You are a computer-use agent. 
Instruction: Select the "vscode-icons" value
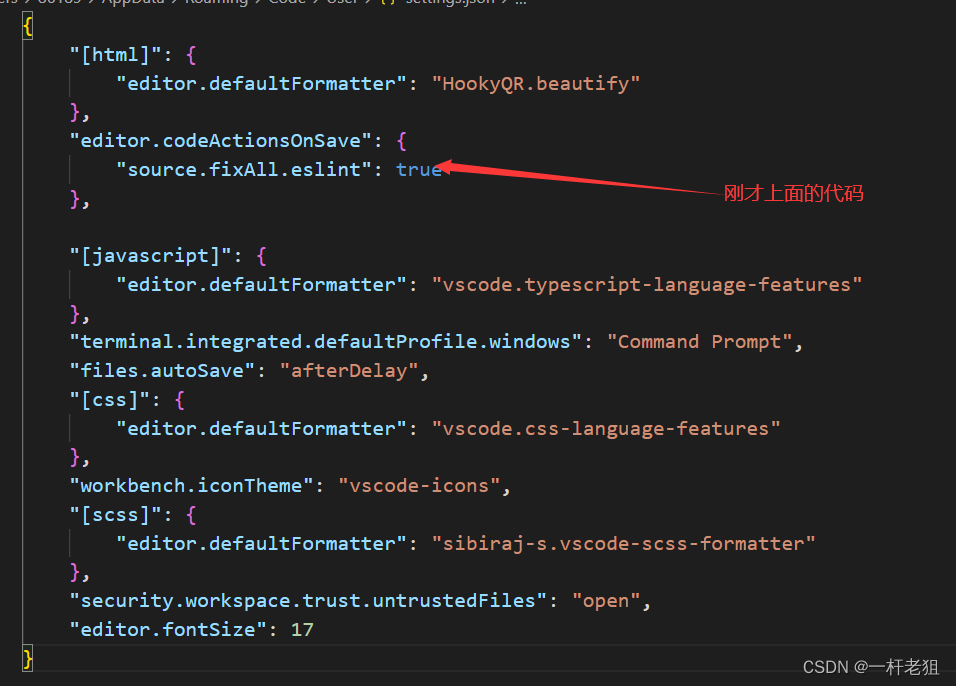419,486
